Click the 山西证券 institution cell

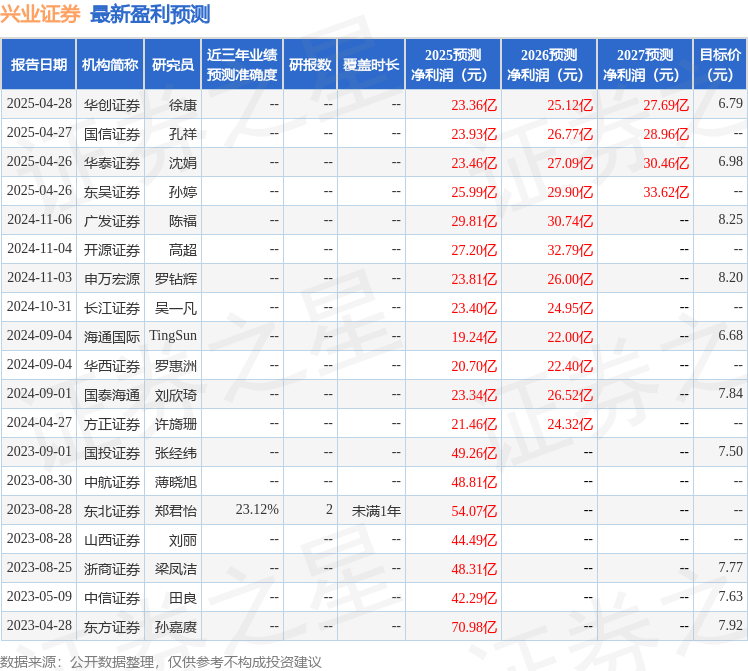112,540
